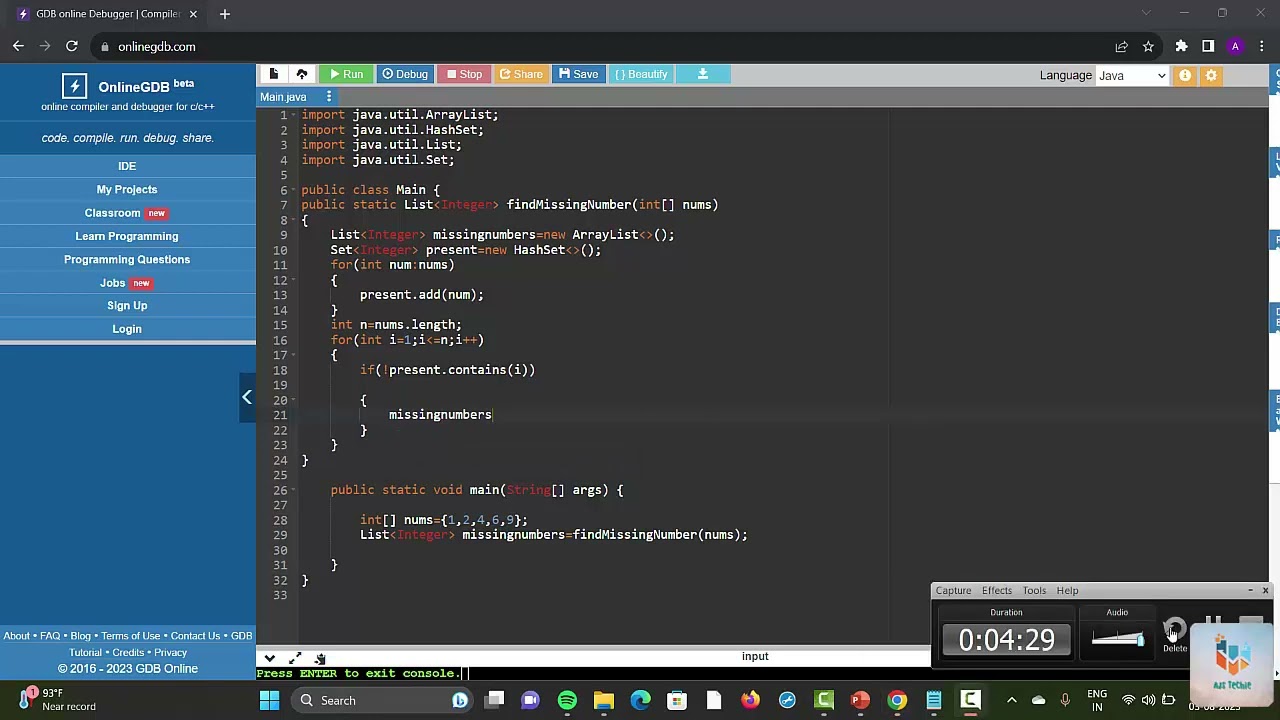Open the Language dropdown showing Java

tap(1132, 76)
